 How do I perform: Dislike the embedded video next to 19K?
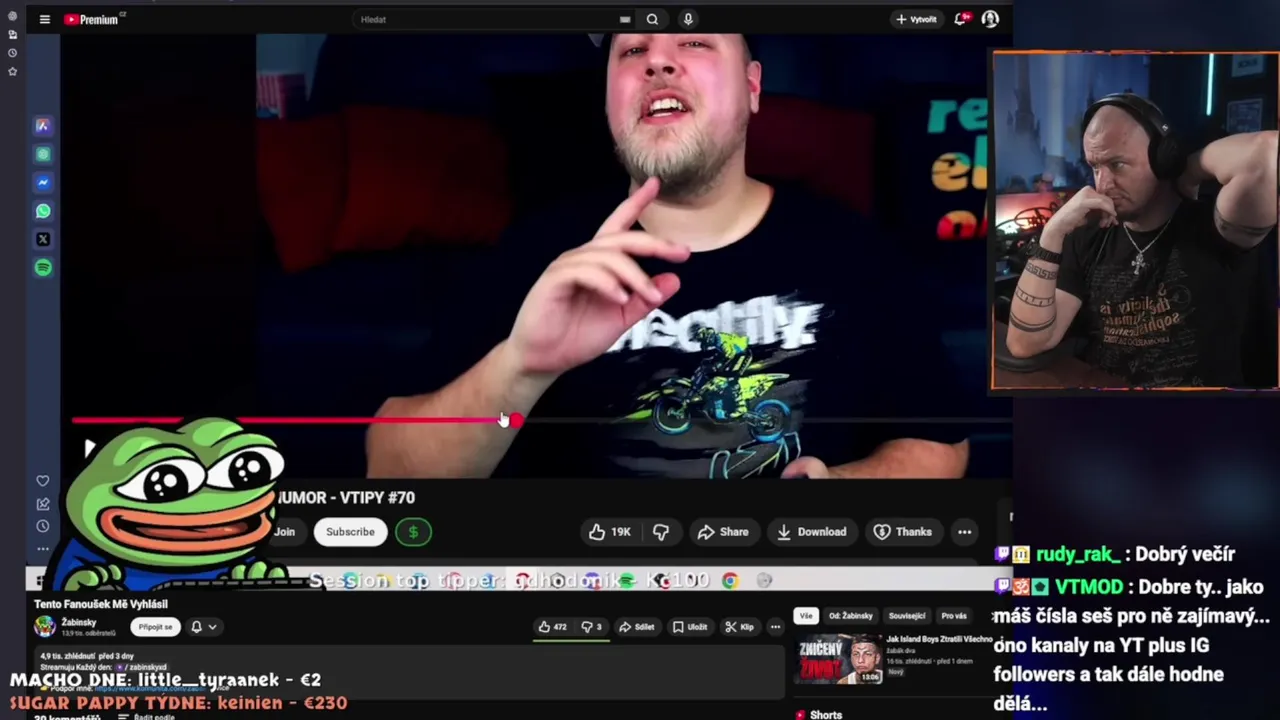661,532
